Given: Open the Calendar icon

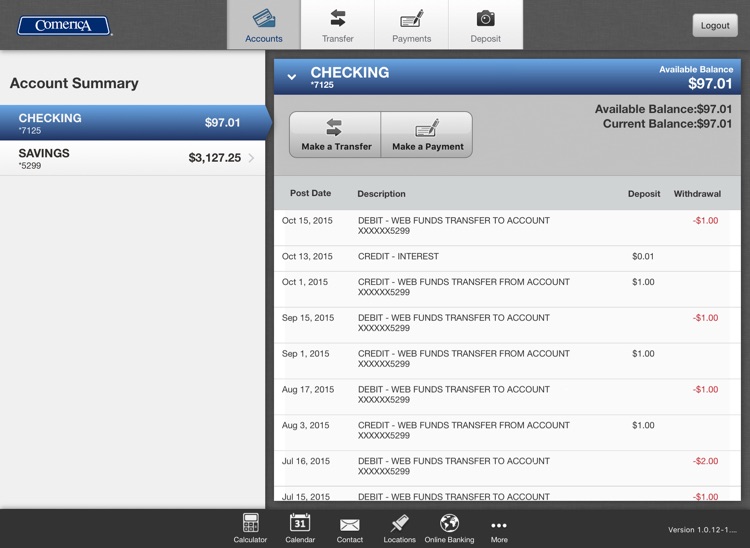Looking at the screenshot, I should click(300, 528).
